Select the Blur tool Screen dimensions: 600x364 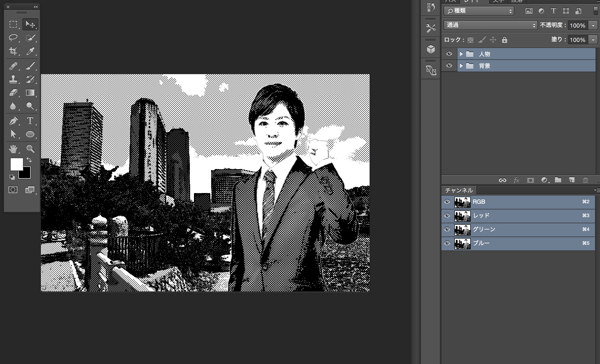click(x=13, y=106)
